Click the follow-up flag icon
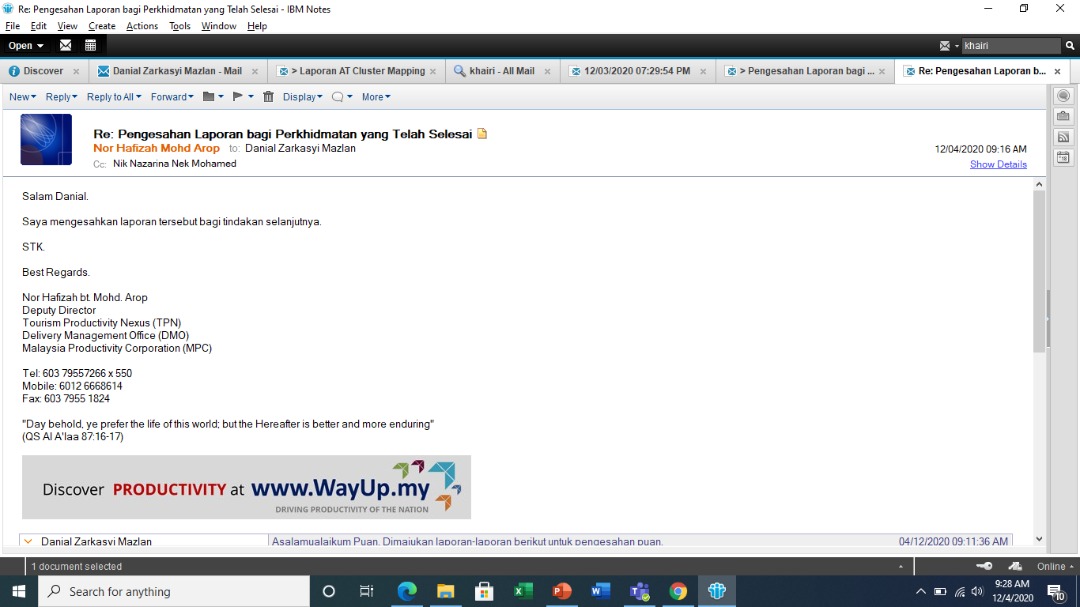Viewport: 1080px width, 607px height. (238, 97)
